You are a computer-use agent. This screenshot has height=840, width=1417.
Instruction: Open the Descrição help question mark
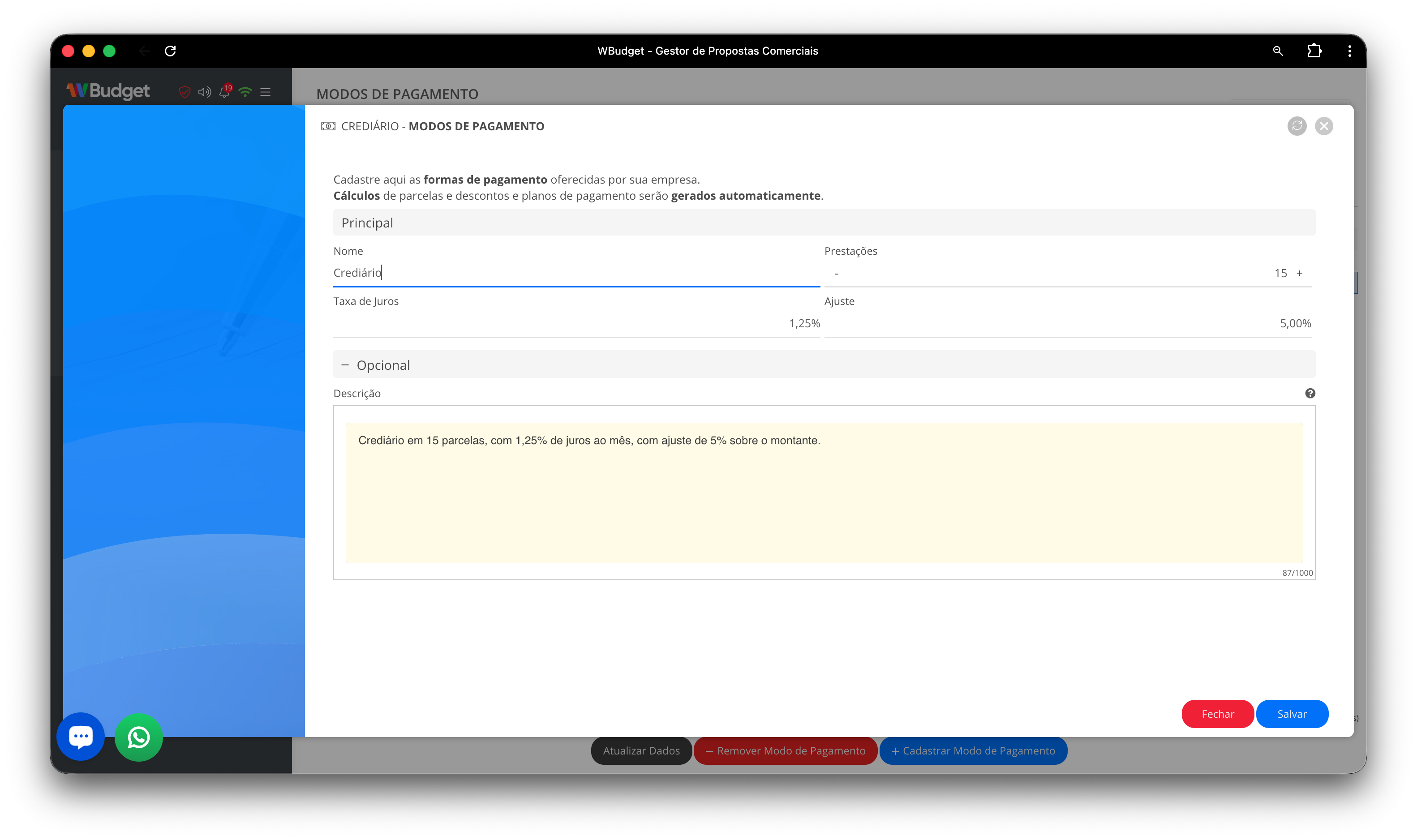click(1310, 394)
